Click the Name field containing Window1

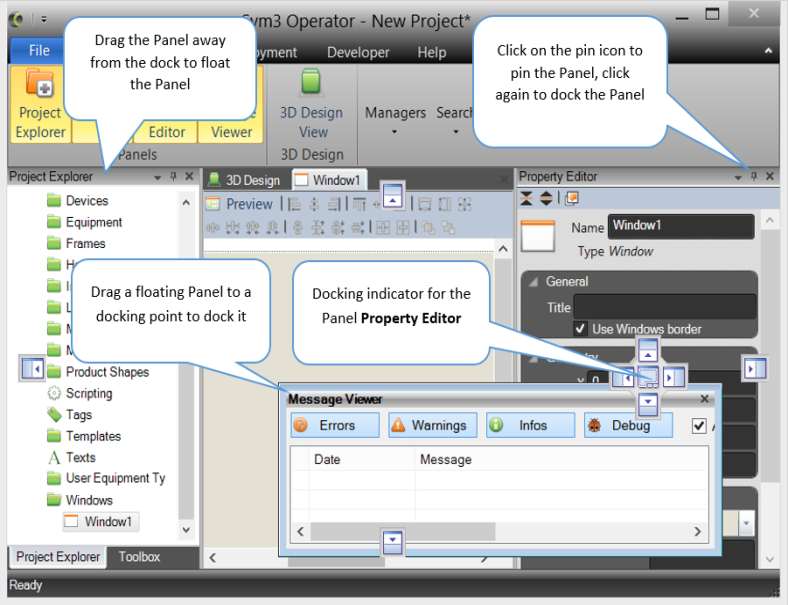(681, 226)
